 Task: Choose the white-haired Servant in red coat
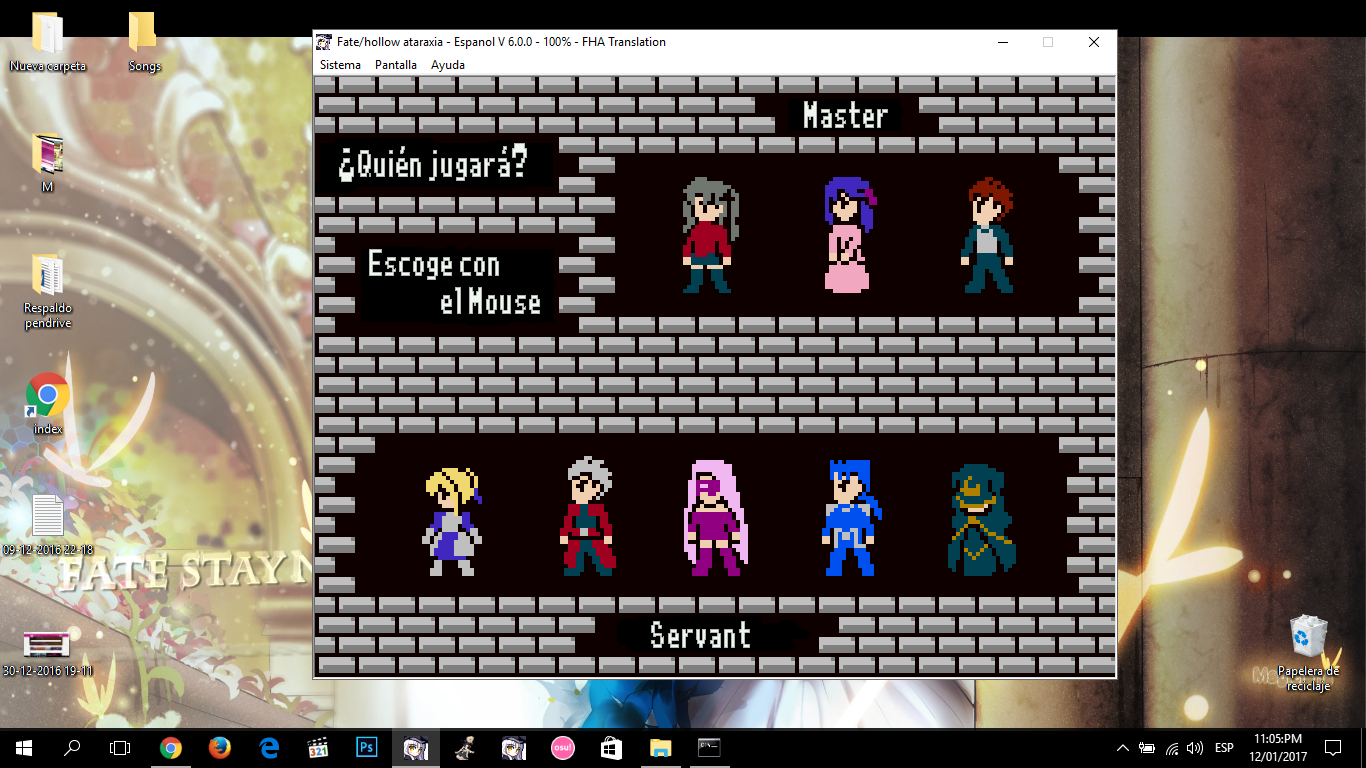click(x=587, y=517)
